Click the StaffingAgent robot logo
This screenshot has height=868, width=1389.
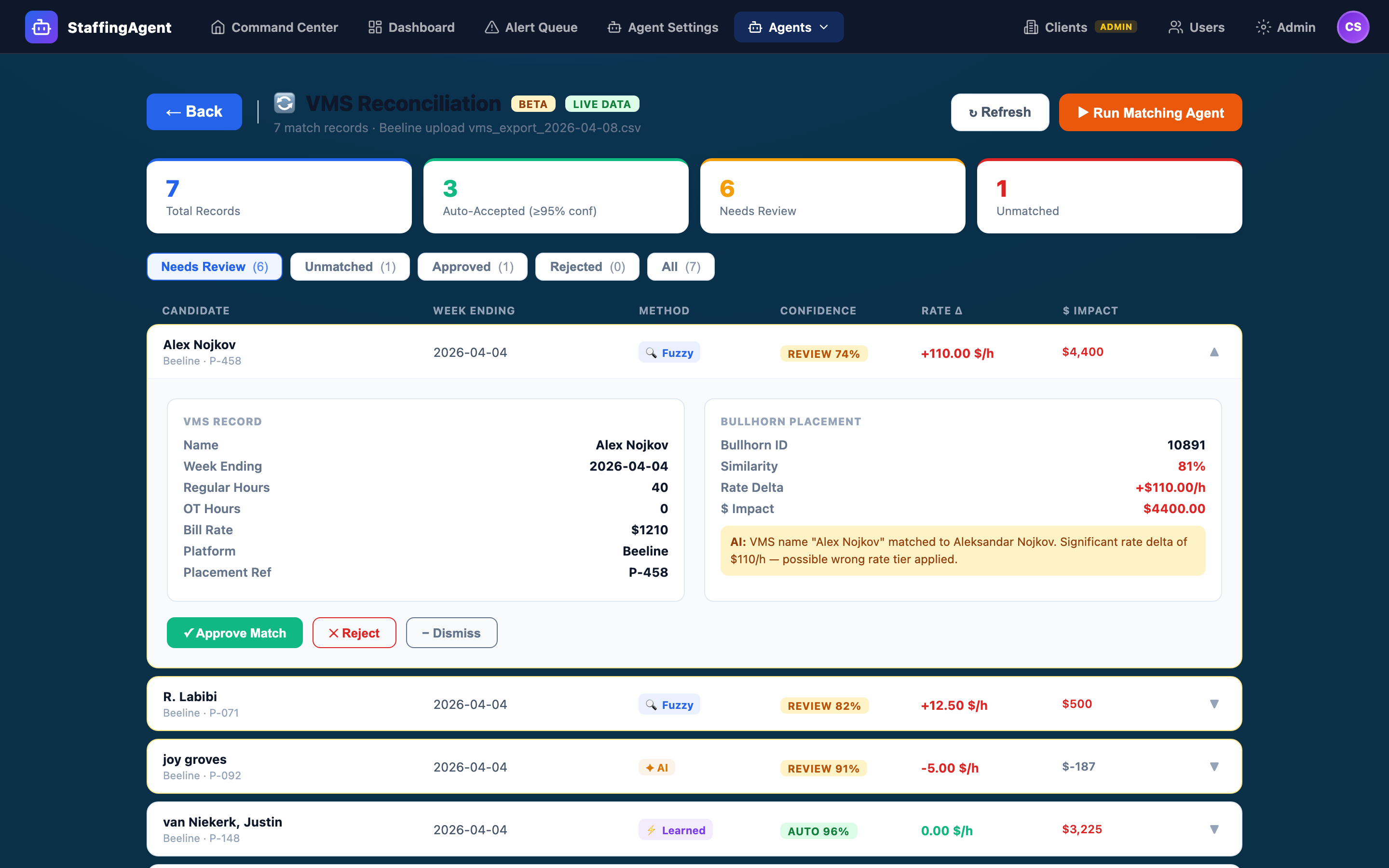click(x=41, y=27)
